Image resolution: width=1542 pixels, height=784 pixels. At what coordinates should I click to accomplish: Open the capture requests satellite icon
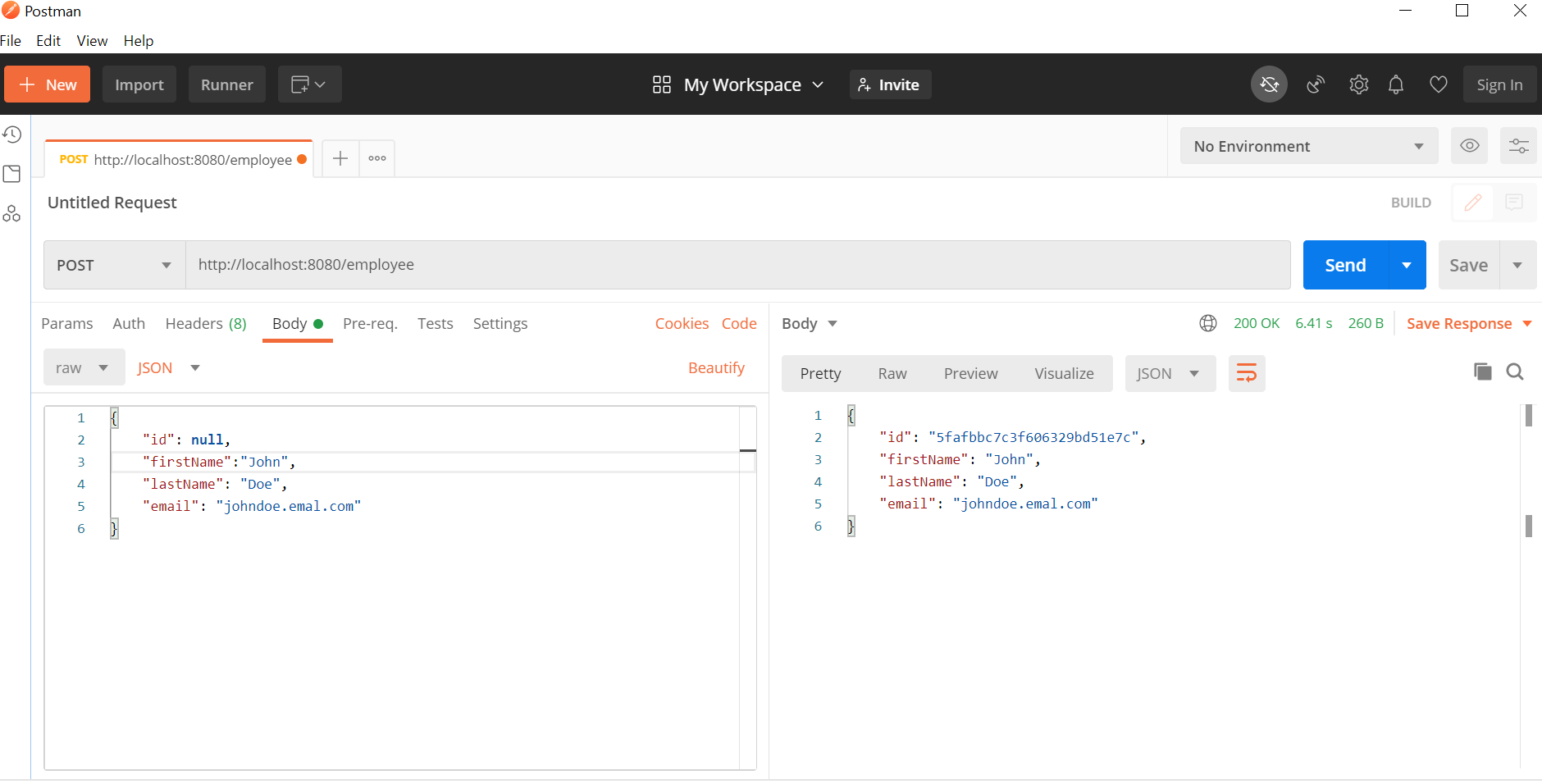[x=1316, y=84]
